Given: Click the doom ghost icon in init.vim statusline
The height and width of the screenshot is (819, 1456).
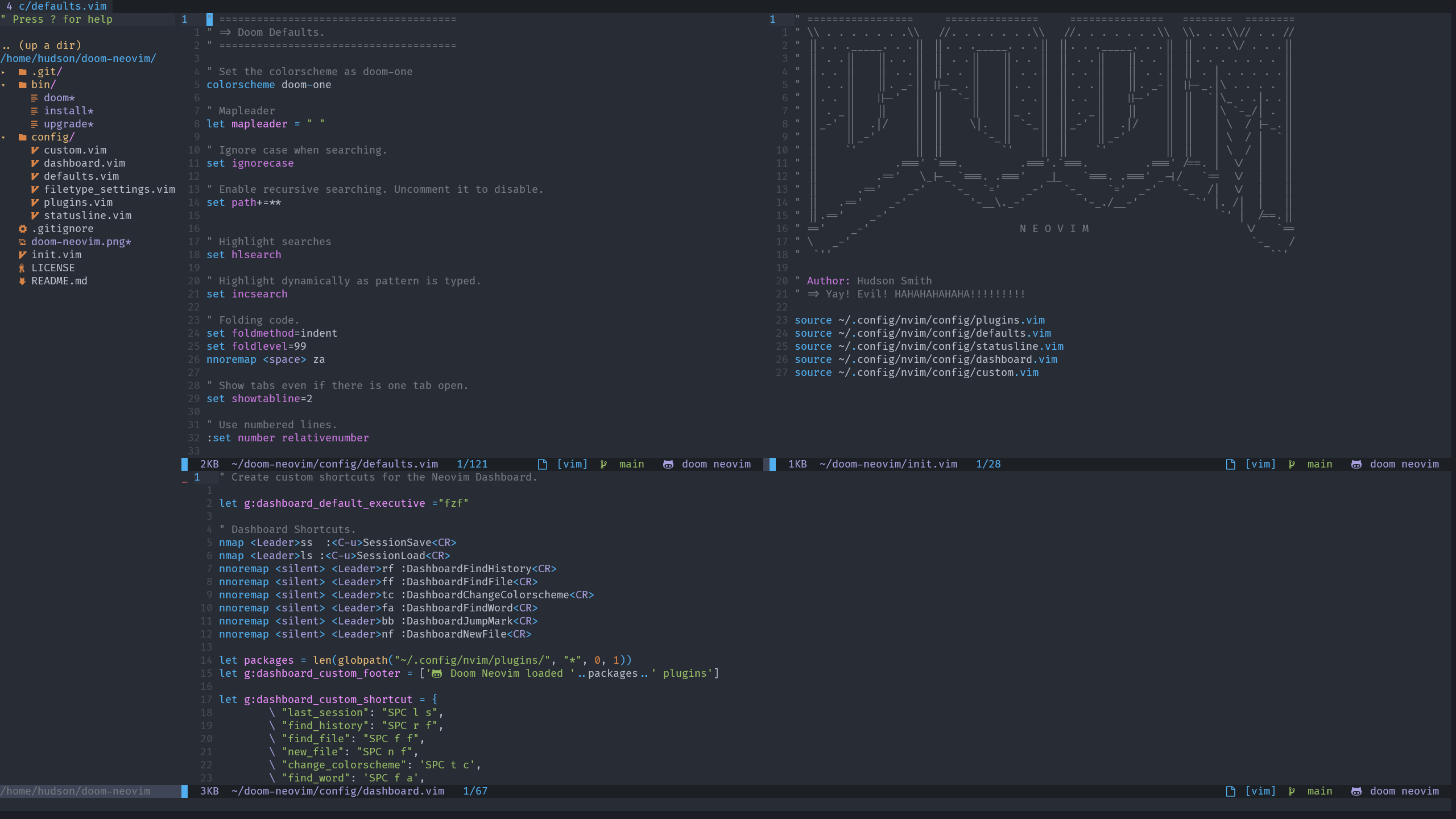Looking at the screenshot, I should coord(1356,464).
